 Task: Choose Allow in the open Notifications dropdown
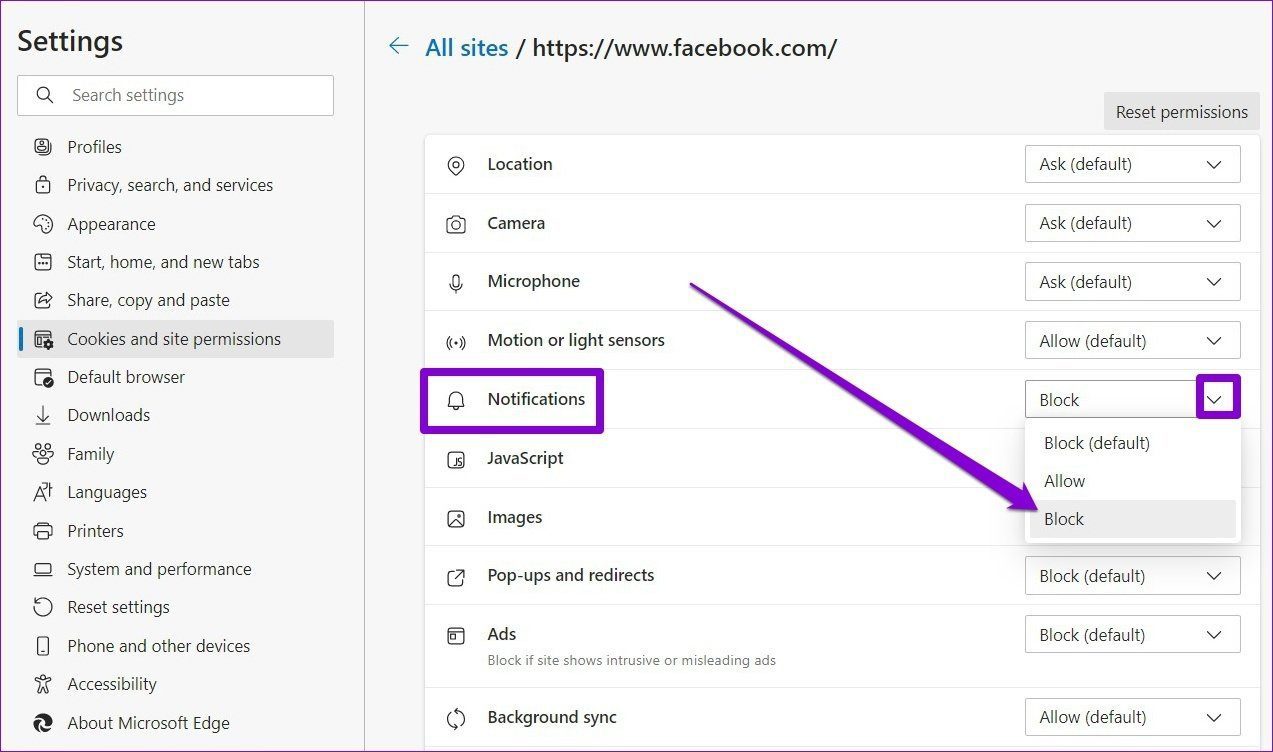(1064, 481)
